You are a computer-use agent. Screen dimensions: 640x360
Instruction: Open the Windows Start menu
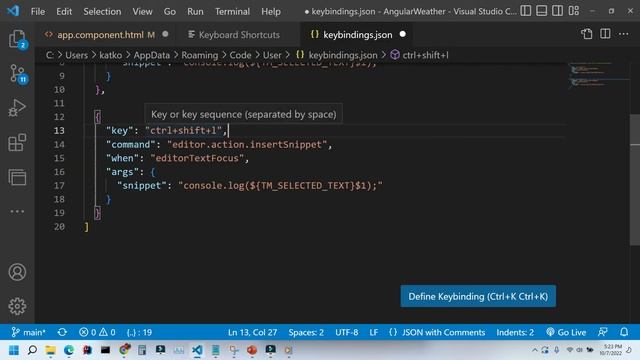(x=14, y=350)
